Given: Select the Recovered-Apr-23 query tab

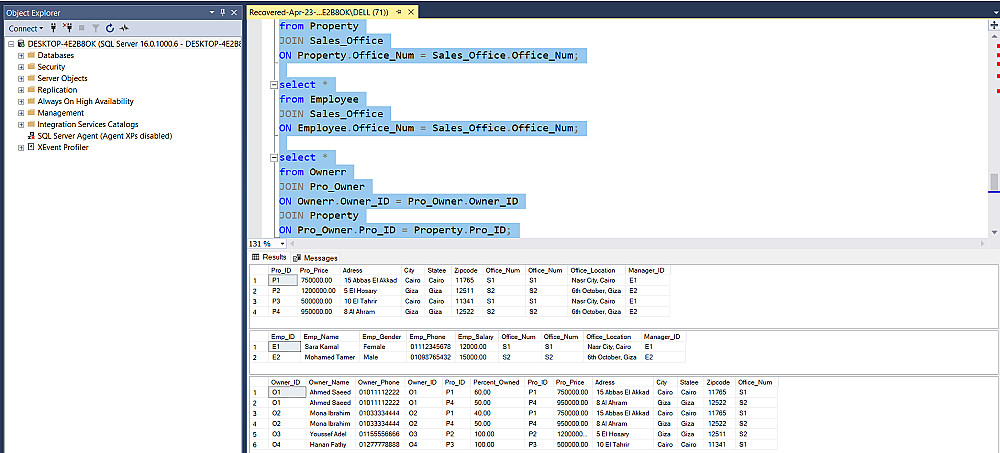Looking at the screenshot, I should pos(318,12).
